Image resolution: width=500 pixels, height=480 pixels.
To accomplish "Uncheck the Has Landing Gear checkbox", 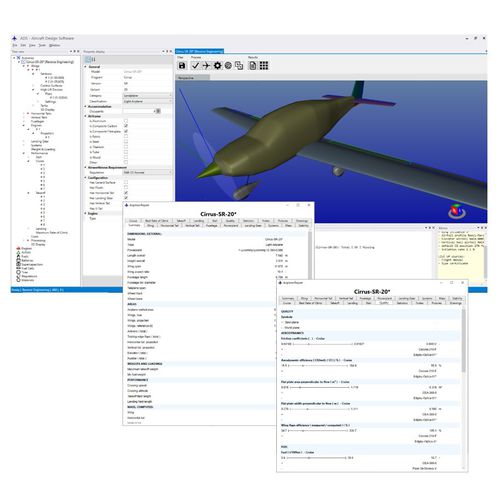I will pyautogui.click(x=126, y=198).
